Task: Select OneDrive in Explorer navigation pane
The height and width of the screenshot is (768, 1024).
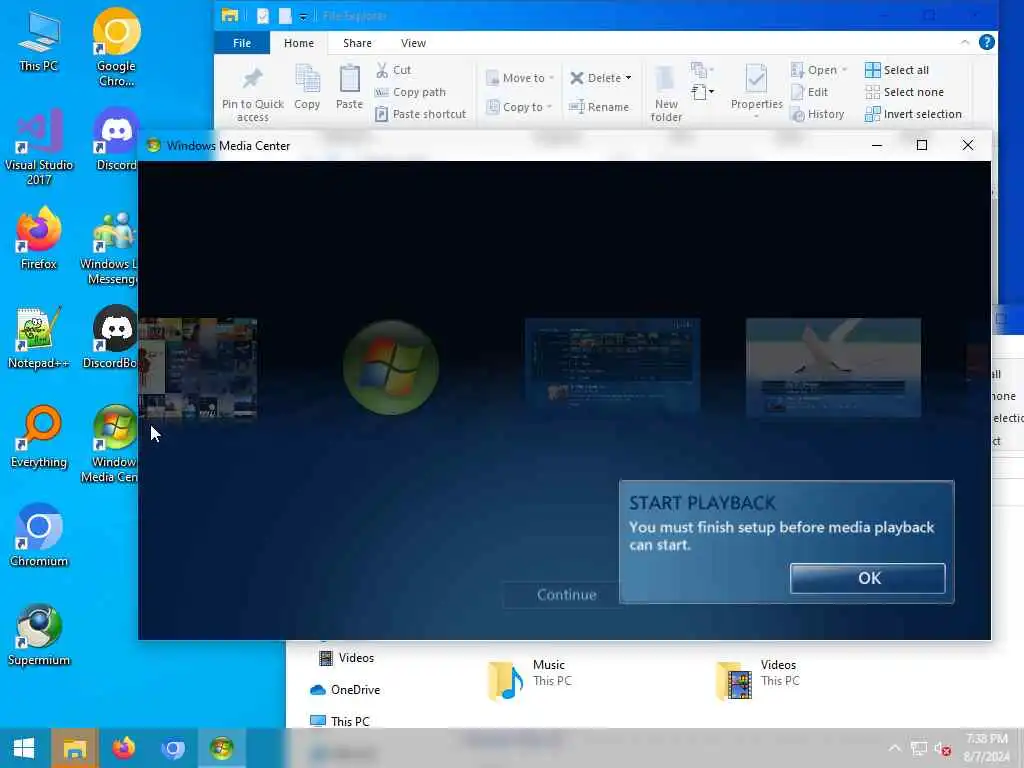Action: tap(345, 690)
